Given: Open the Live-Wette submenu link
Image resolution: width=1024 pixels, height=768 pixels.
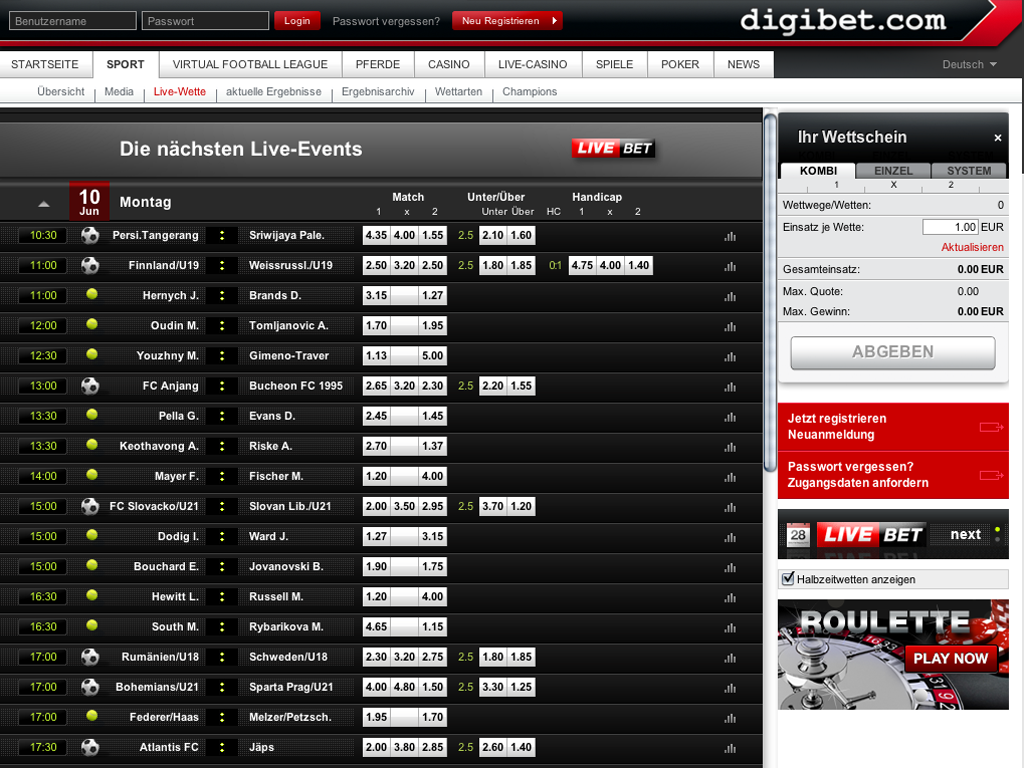Looking at the screenshot, I should [180, 92].
